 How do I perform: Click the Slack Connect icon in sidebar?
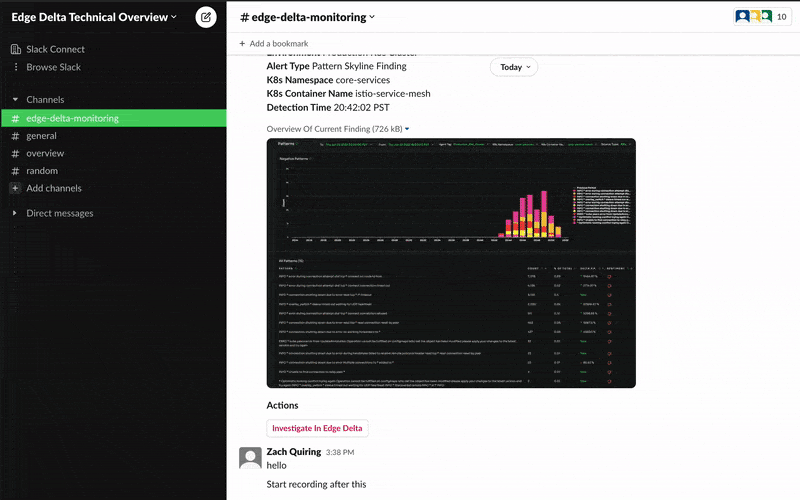point(15,49)
